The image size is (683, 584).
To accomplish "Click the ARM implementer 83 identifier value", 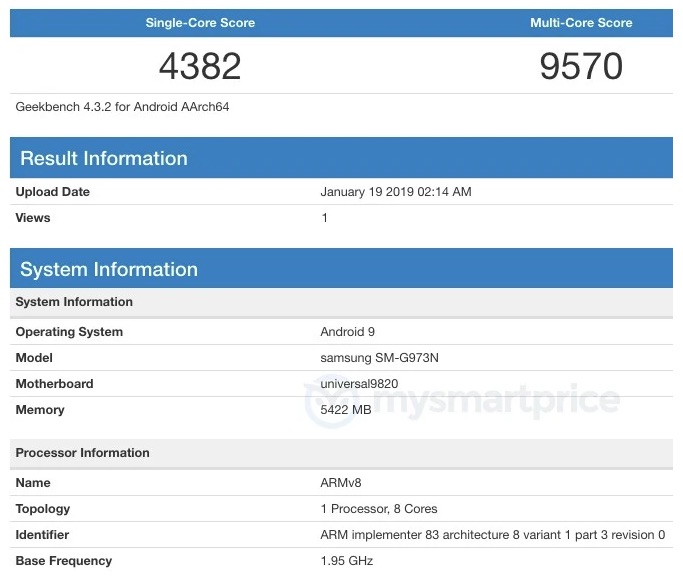I will coord(493,535).
